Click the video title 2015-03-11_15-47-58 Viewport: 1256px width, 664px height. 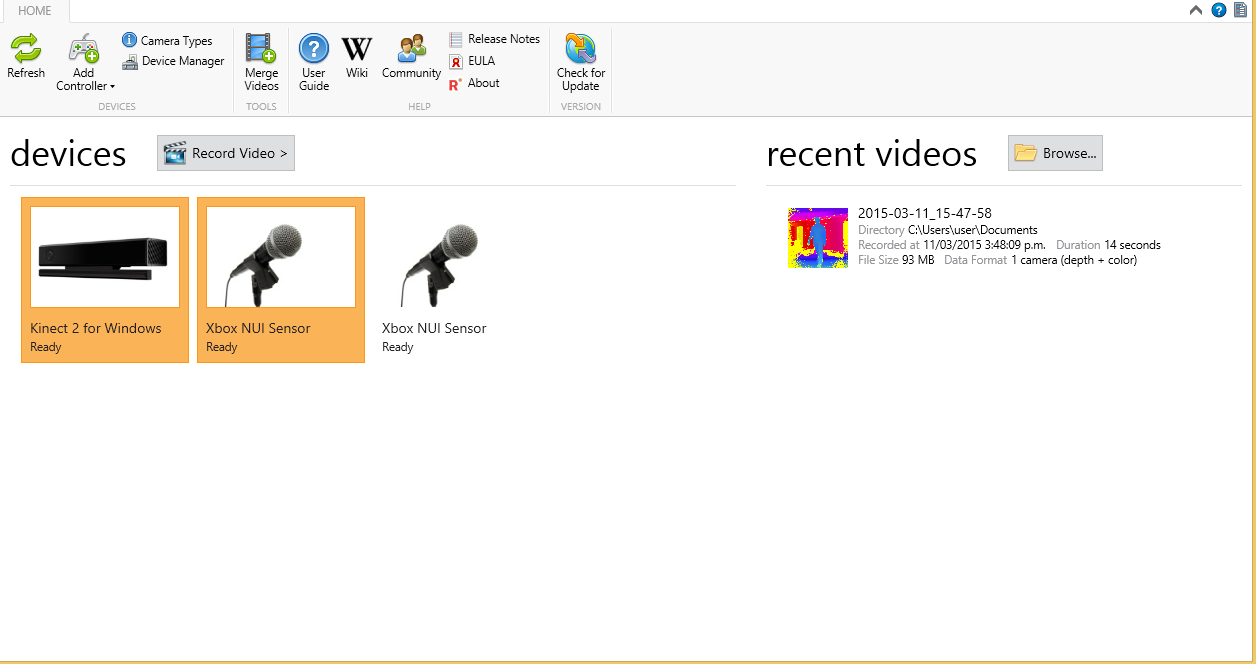click(x=925, y=213)
